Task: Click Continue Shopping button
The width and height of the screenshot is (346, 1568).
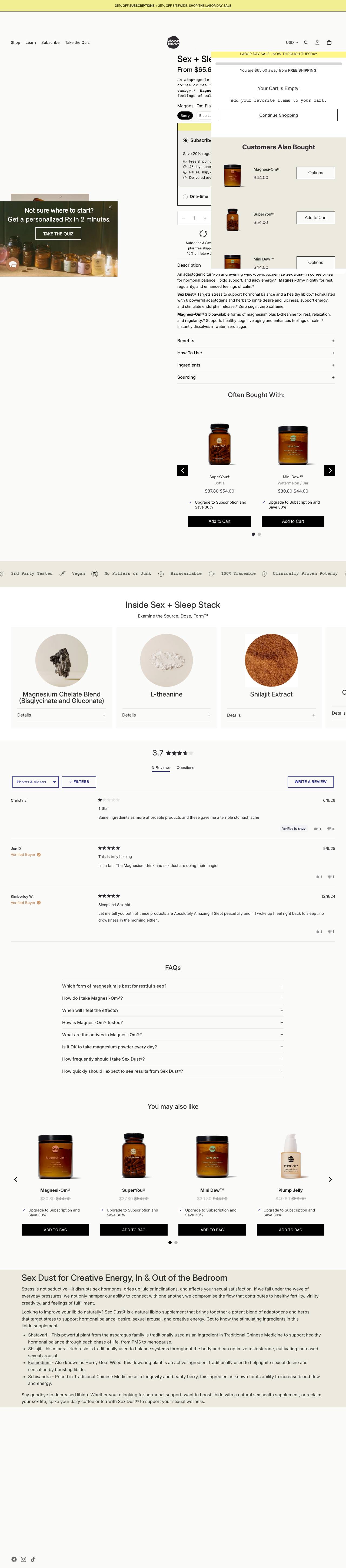Action: point(278,115)
